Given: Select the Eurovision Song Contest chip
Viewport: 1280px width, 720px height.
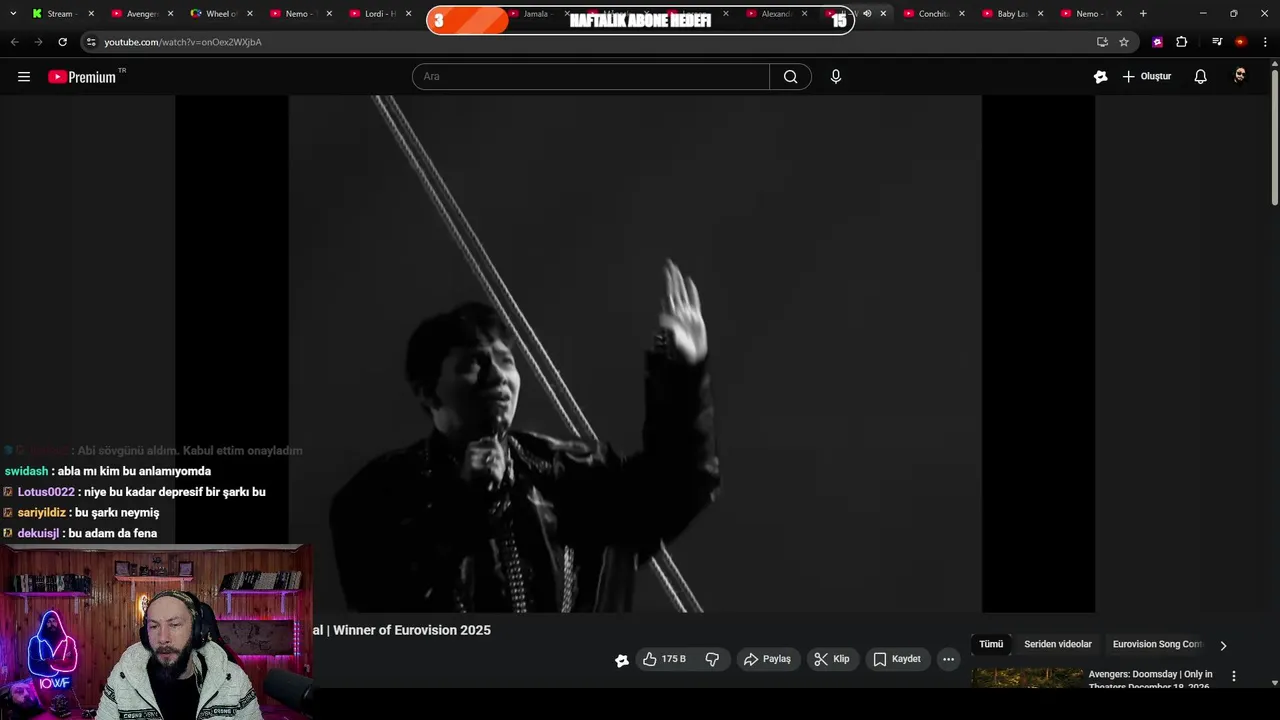Looking at the screenshot, I should tap(1157, 645).
